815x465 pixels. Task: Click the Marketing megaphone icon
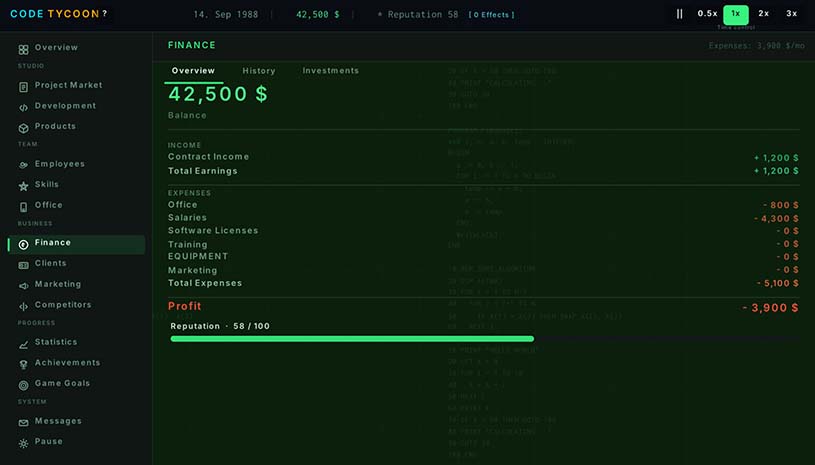coord(23,286)
